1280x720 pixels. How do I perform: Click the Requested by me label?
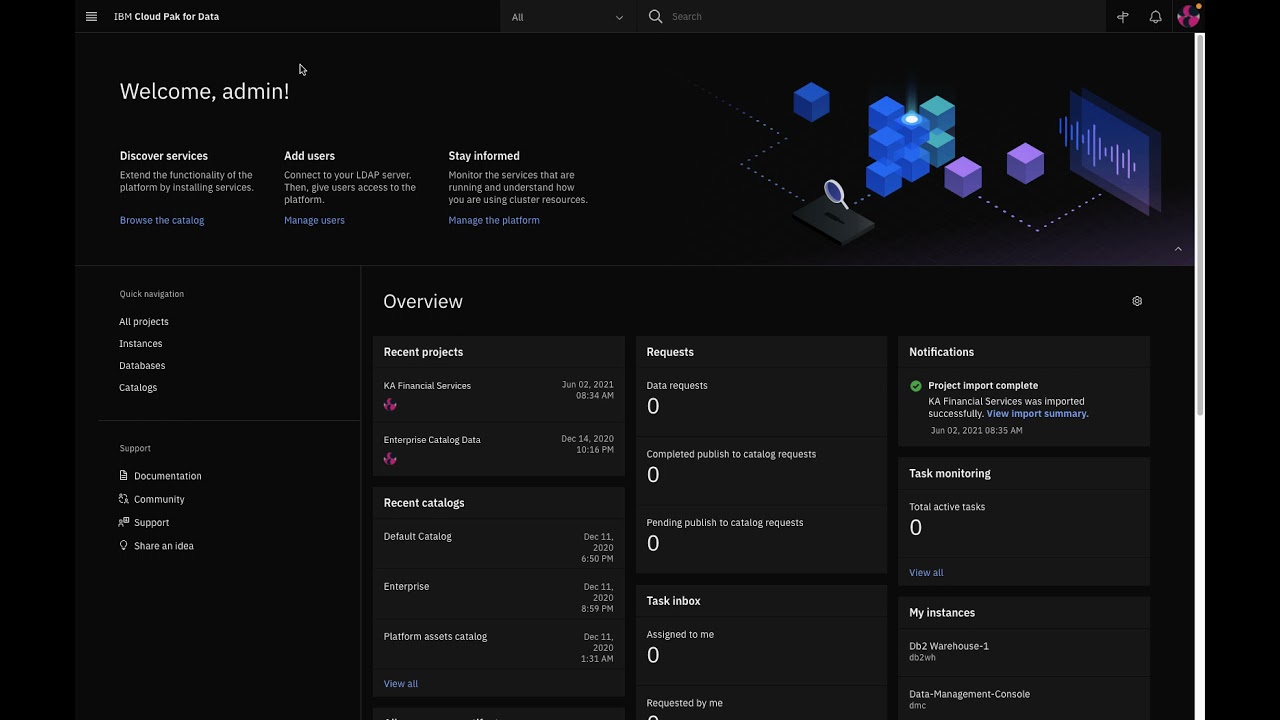click(684, 703)
